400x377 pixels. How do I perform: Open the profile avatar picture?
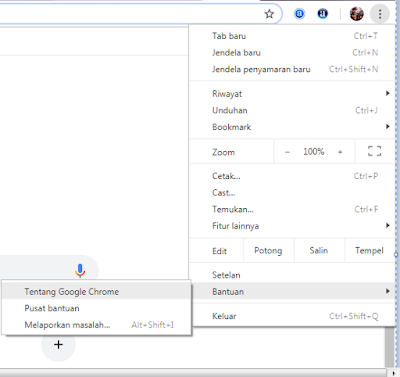356,14
